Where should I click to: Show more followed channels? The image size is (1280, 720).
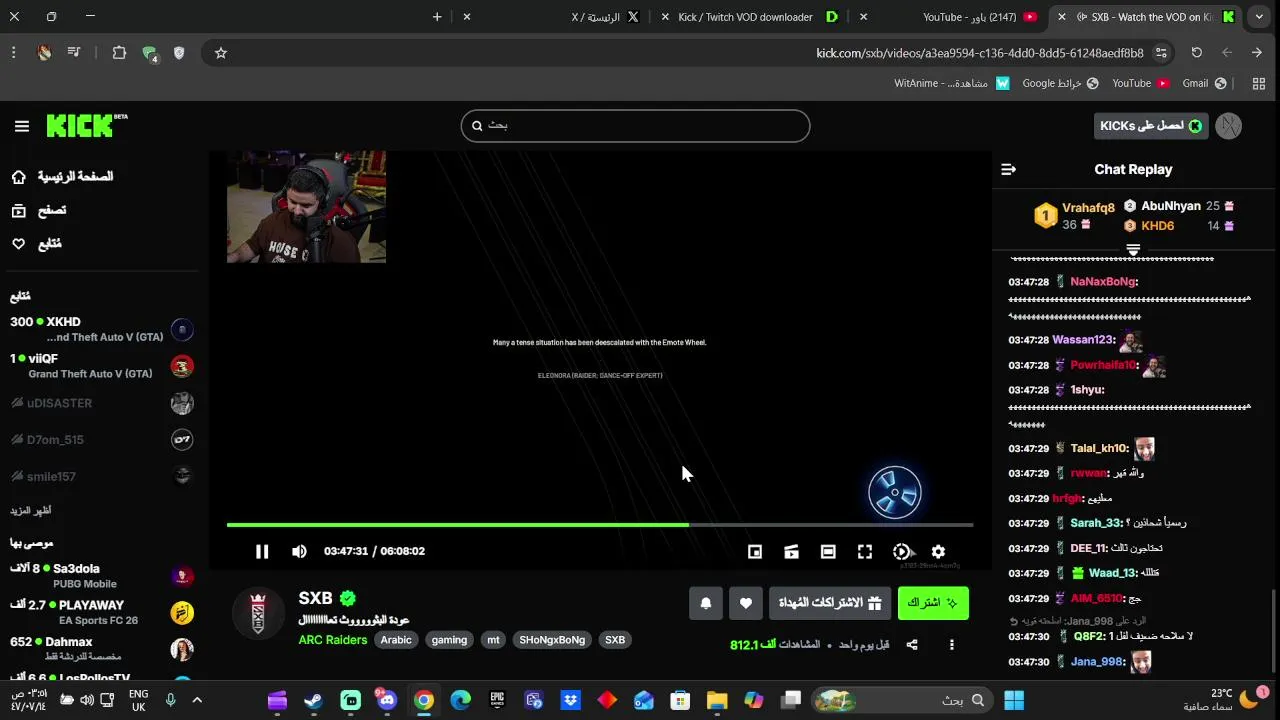coord(31,511)
